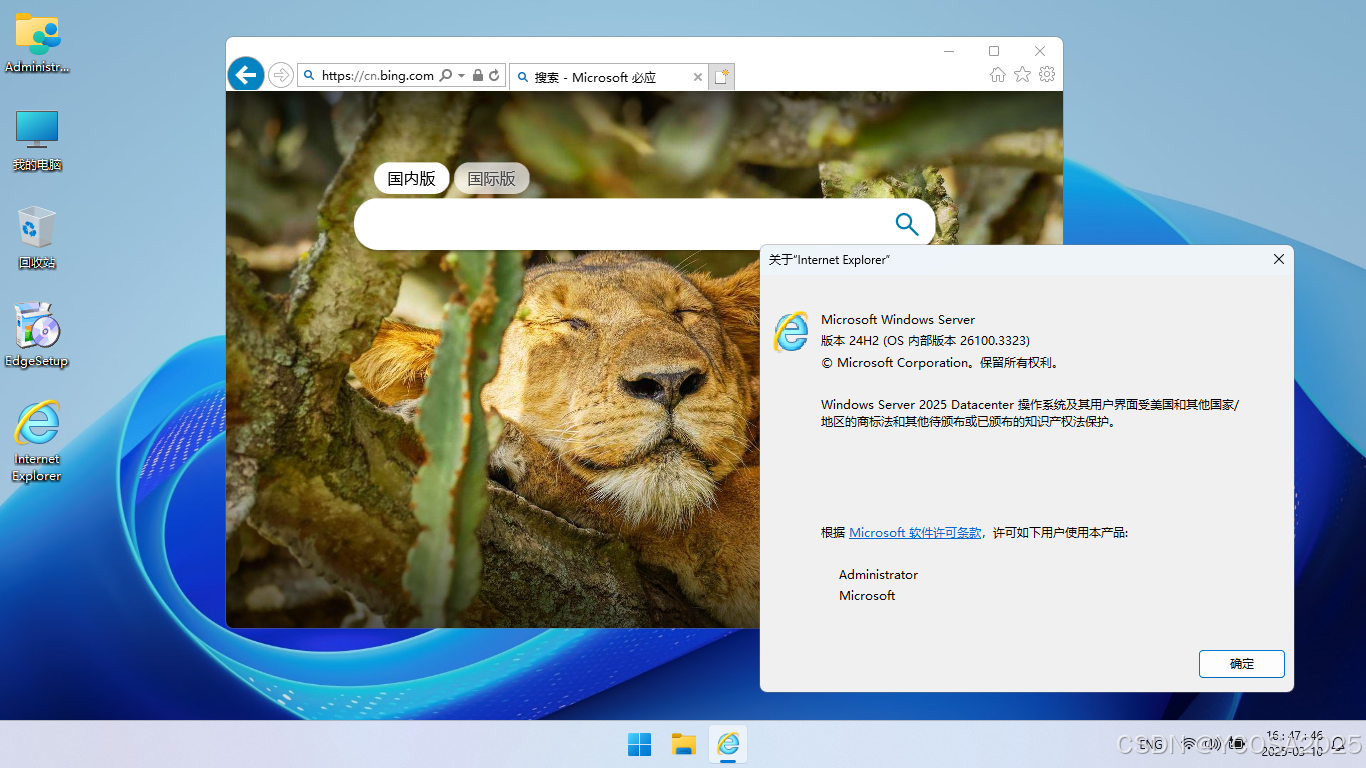Select the 我的电脑 desktop icon
The height and width of the screenshot is (768, 1366).
(37, 141)
